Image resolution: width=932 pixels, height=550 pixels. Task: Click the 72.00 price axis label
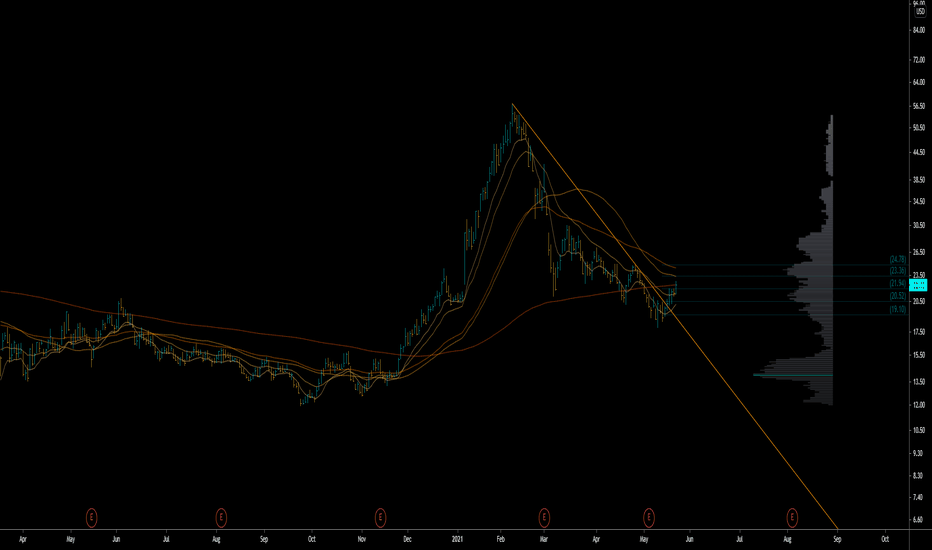[x=919, y=60]
